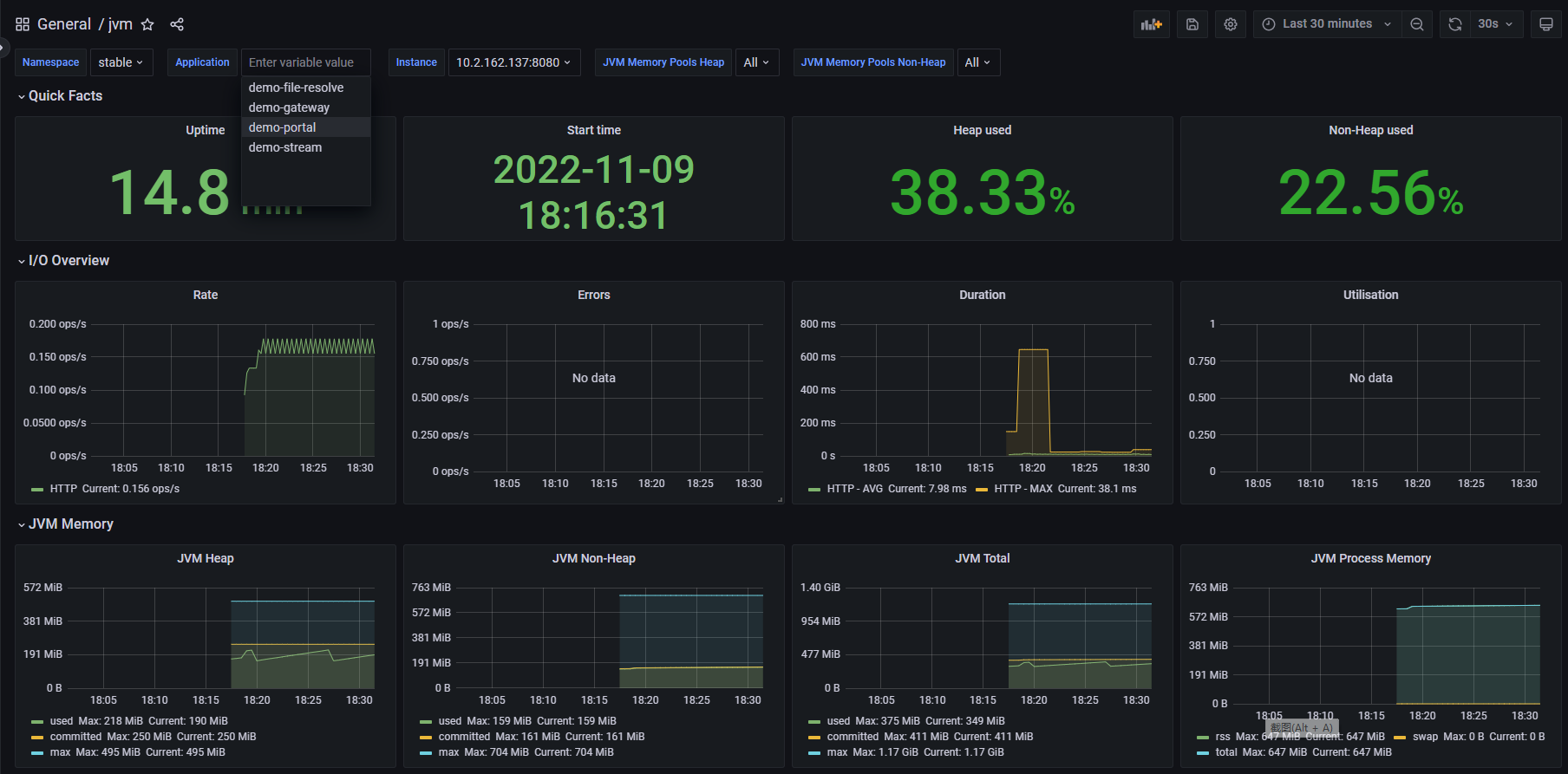Select demo-file-resolve from the list
The image size is (1568, 774).
coord(305,88)
